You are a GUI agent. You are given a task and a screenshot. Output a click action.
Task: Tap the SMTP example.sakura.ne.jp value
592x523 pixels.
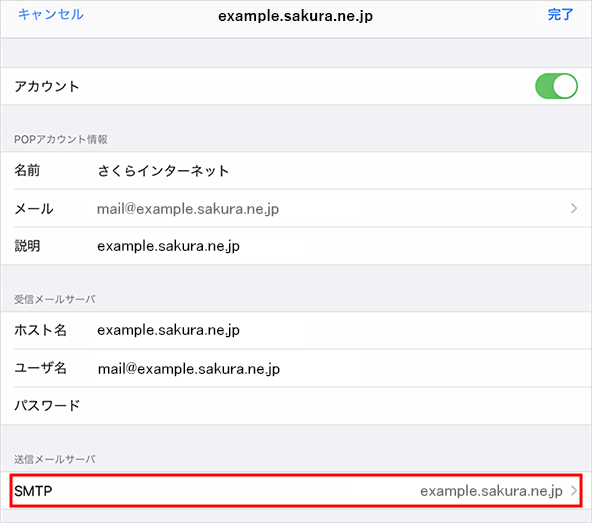pos(491,491)
